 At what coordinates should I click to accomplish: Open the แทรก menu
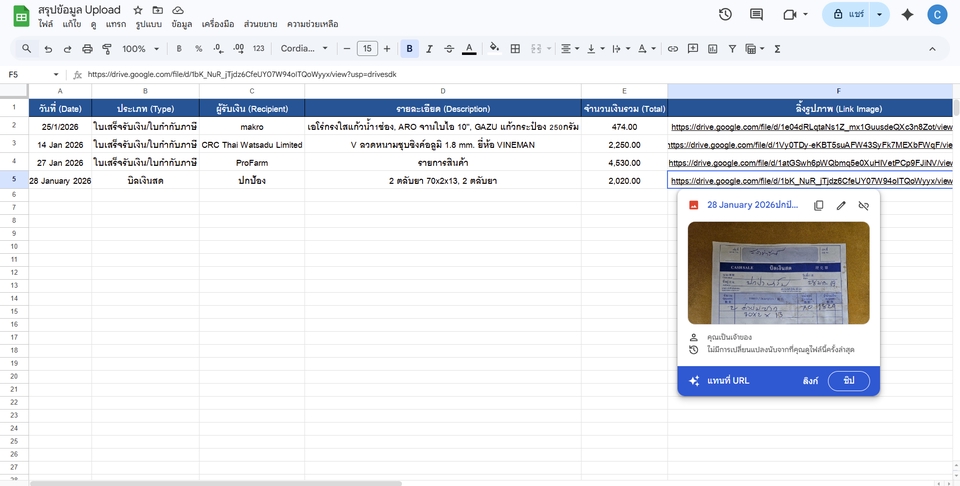116,24
